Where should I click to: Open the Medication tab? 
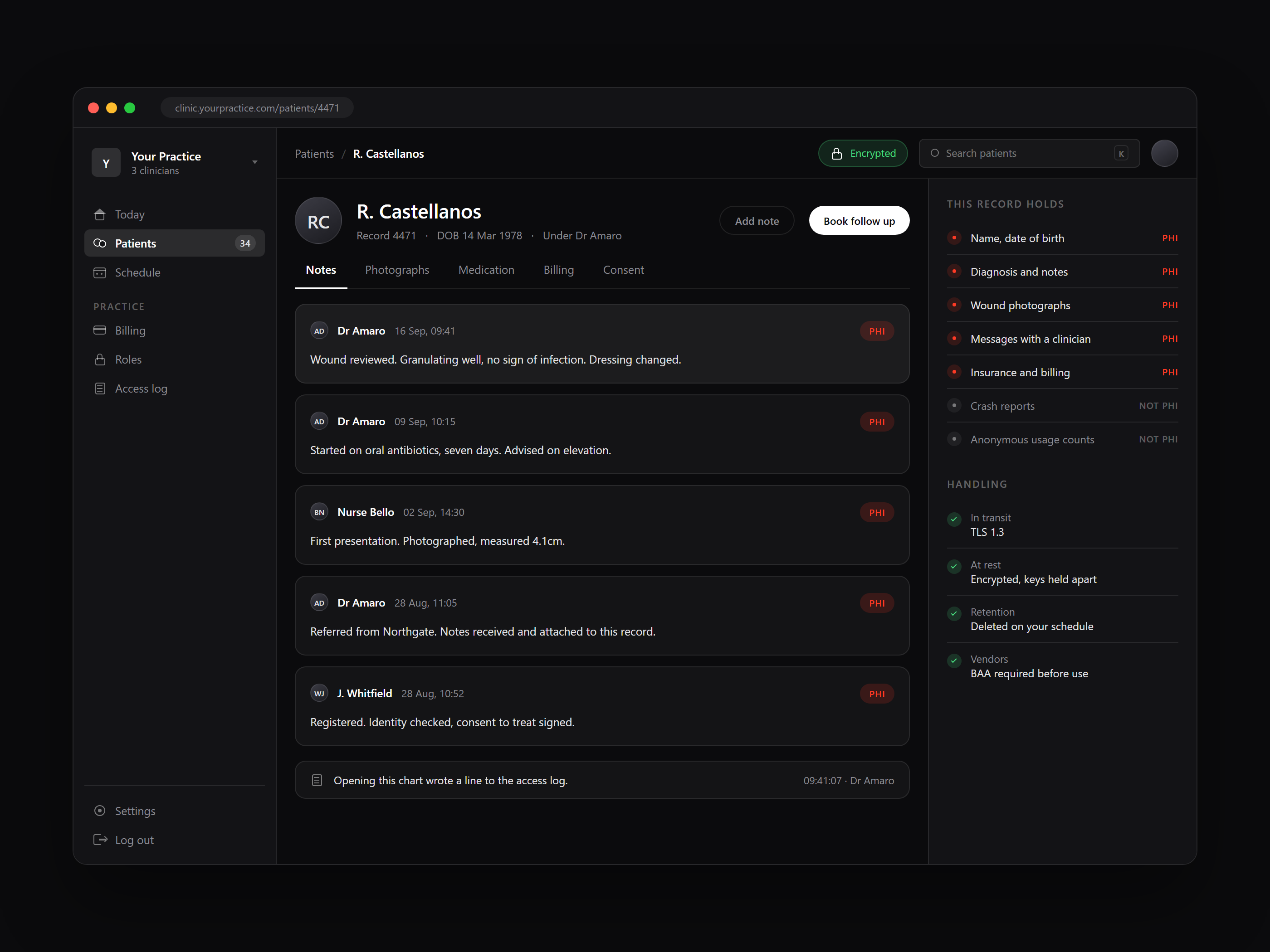coord(486,270)
